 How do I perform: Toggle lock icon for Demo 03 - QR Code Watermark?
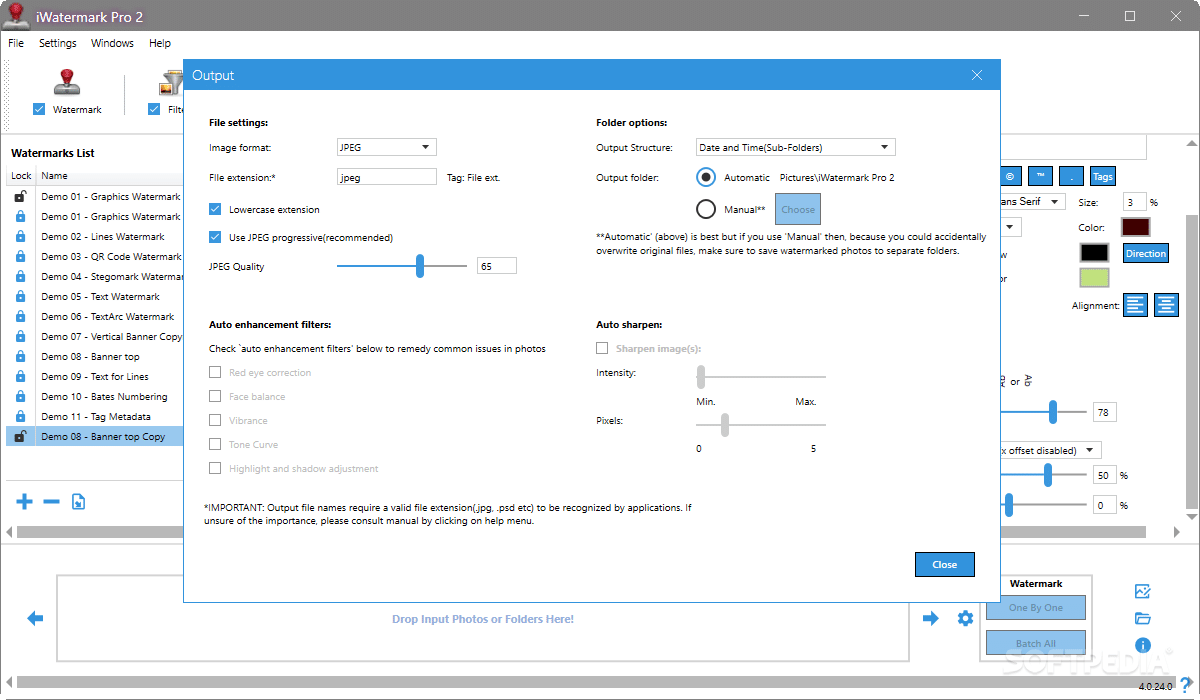click(x=20, y=257)
